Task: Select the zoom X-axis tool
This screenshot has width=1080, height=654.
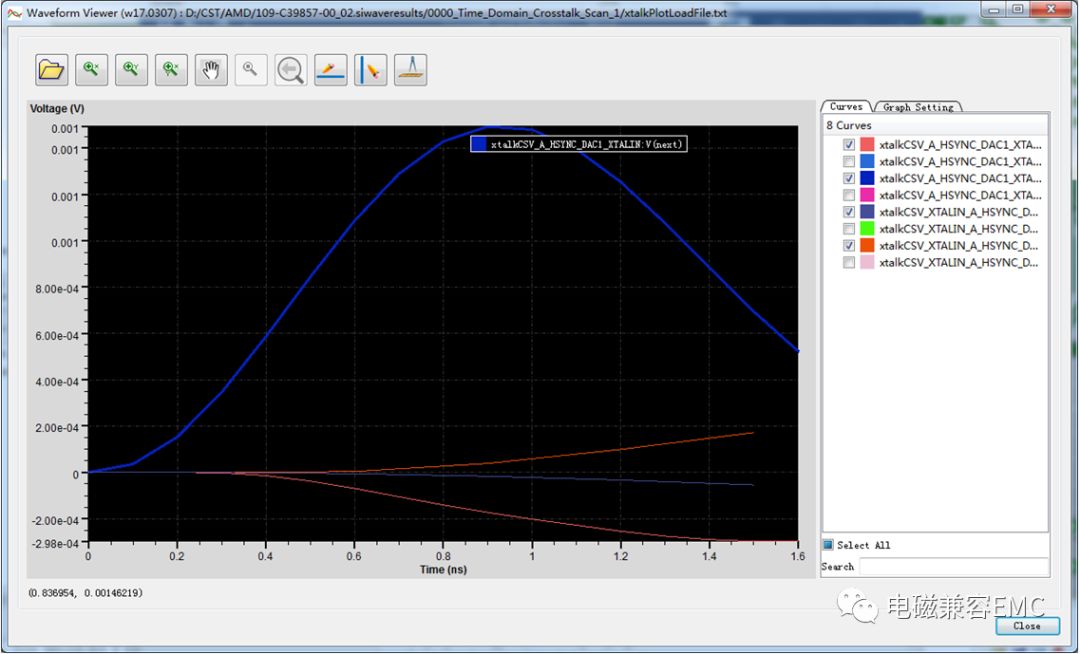Action: (x=91, y=70)
